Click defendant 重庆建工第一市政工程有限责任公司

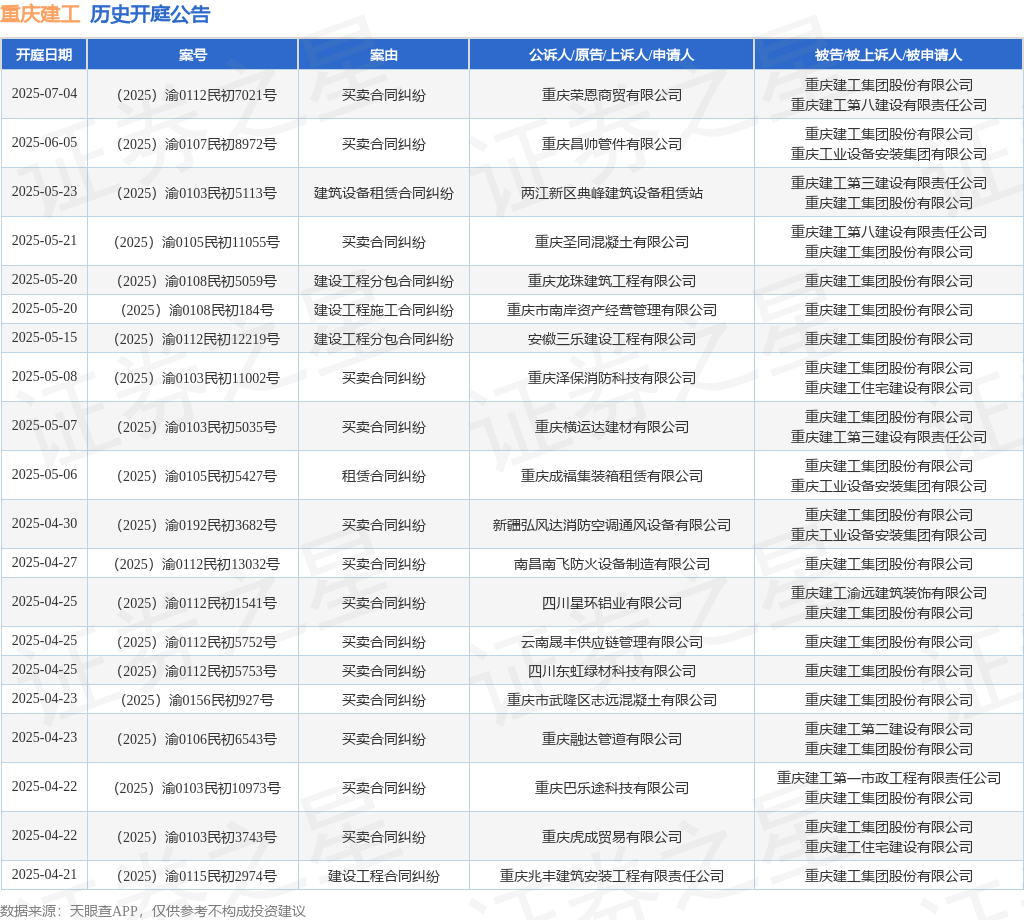(x=888, y=778)
